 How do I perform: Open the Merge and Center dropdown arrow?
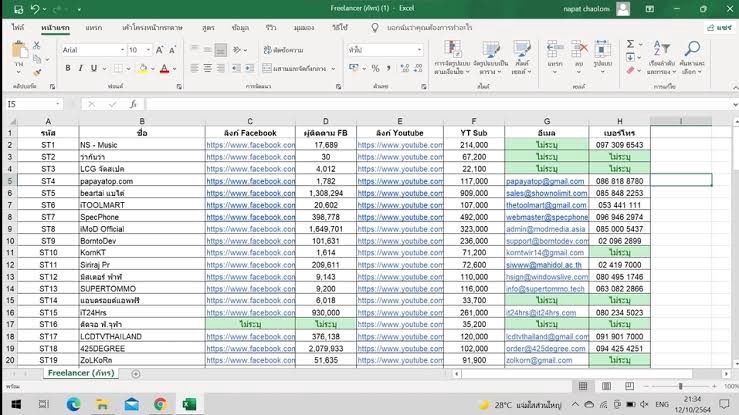(333, 69)
